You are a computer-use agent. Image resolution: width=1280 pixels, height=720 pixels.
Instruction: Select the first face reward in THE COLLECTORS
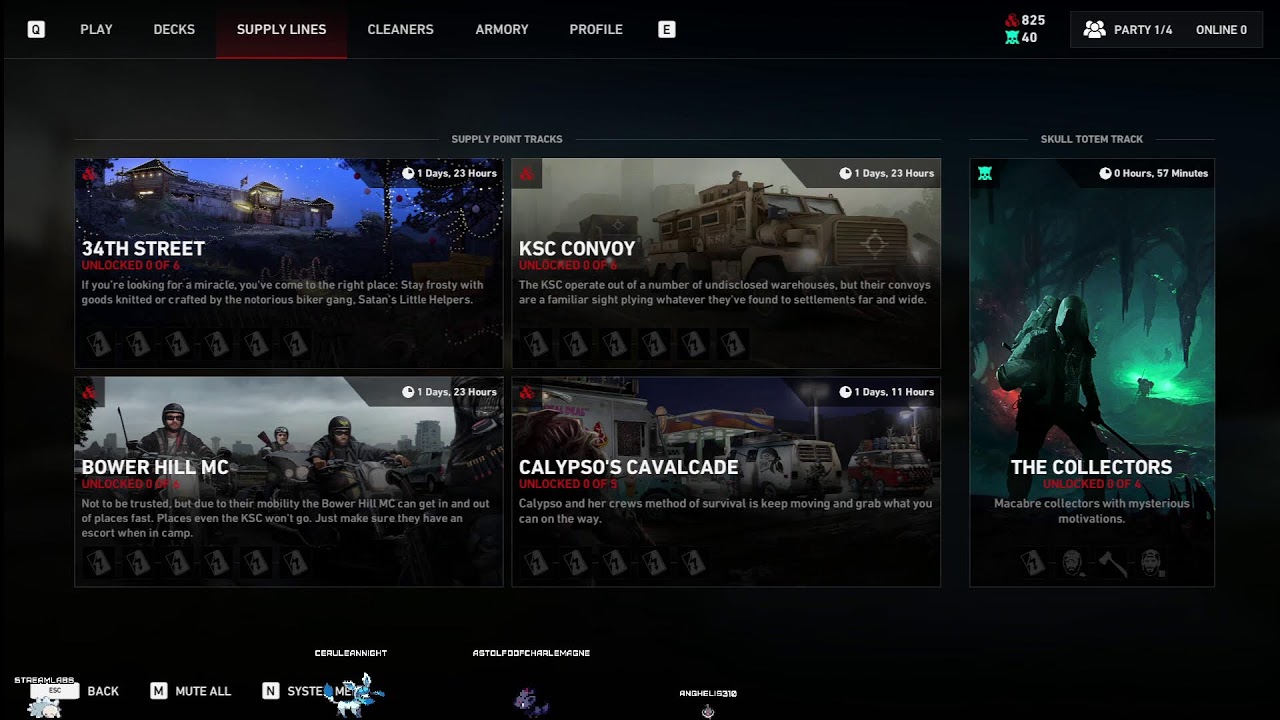[1072, 563]
